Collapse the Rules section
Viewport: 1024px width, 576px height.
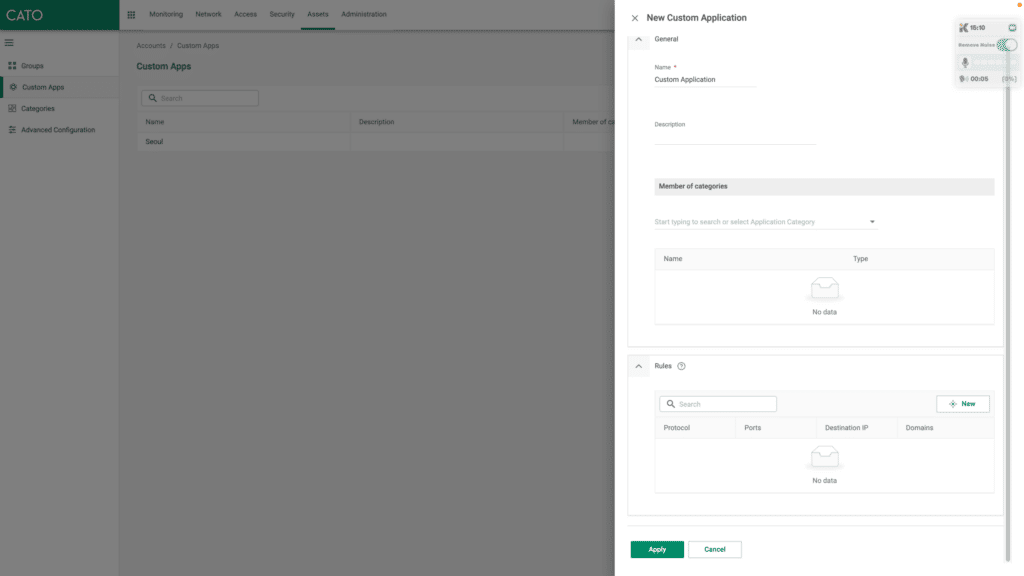pos(638,365)
